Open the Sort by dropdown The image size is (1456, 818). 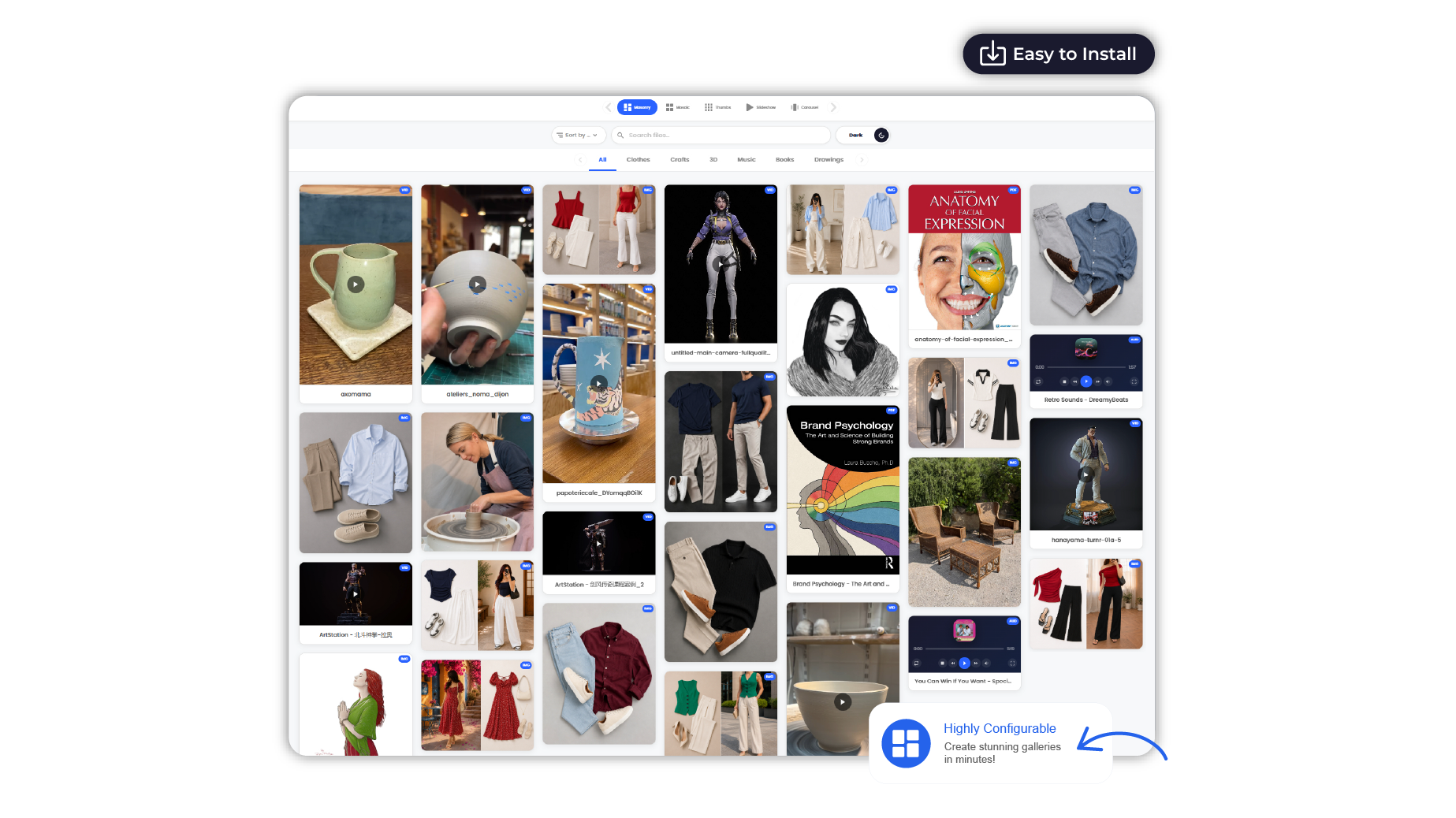click(x=579, y=135)
